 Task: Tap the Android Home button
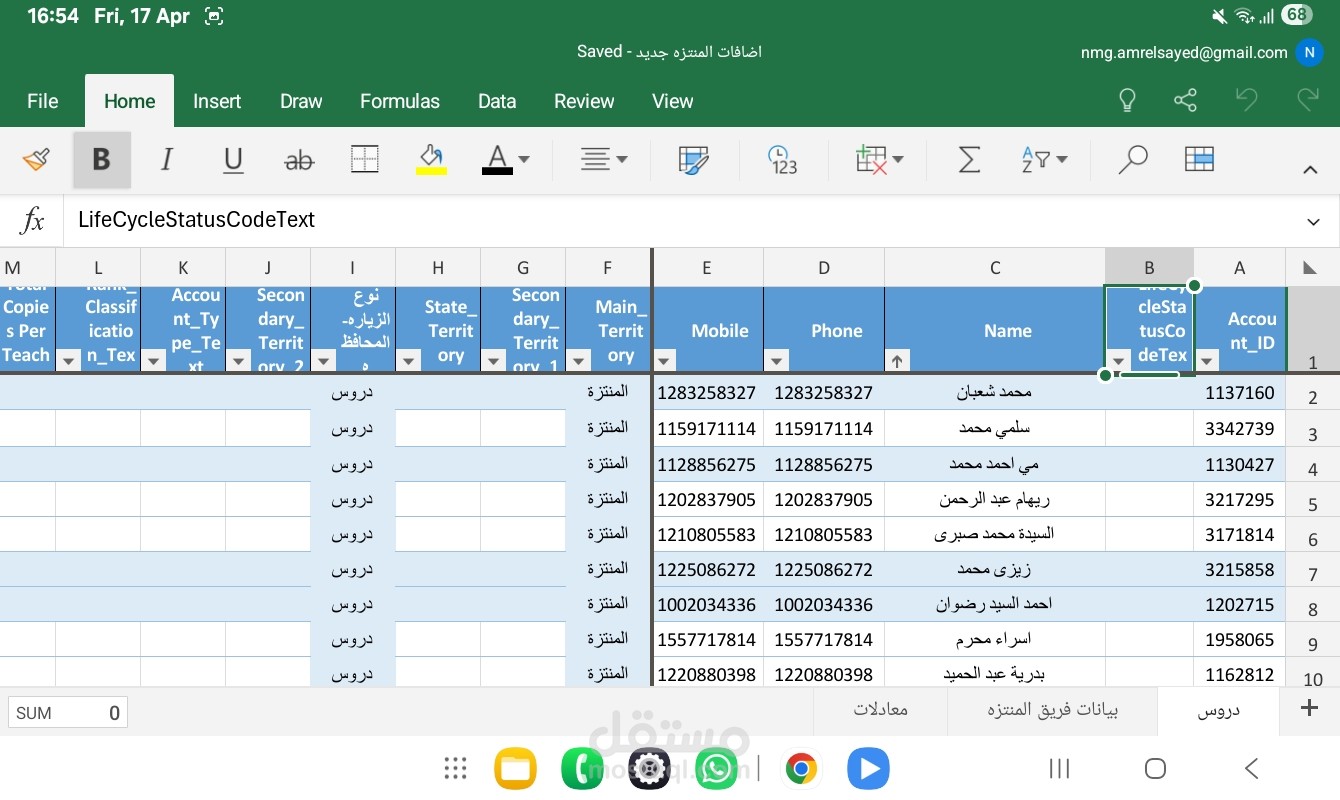(1155, 768)
